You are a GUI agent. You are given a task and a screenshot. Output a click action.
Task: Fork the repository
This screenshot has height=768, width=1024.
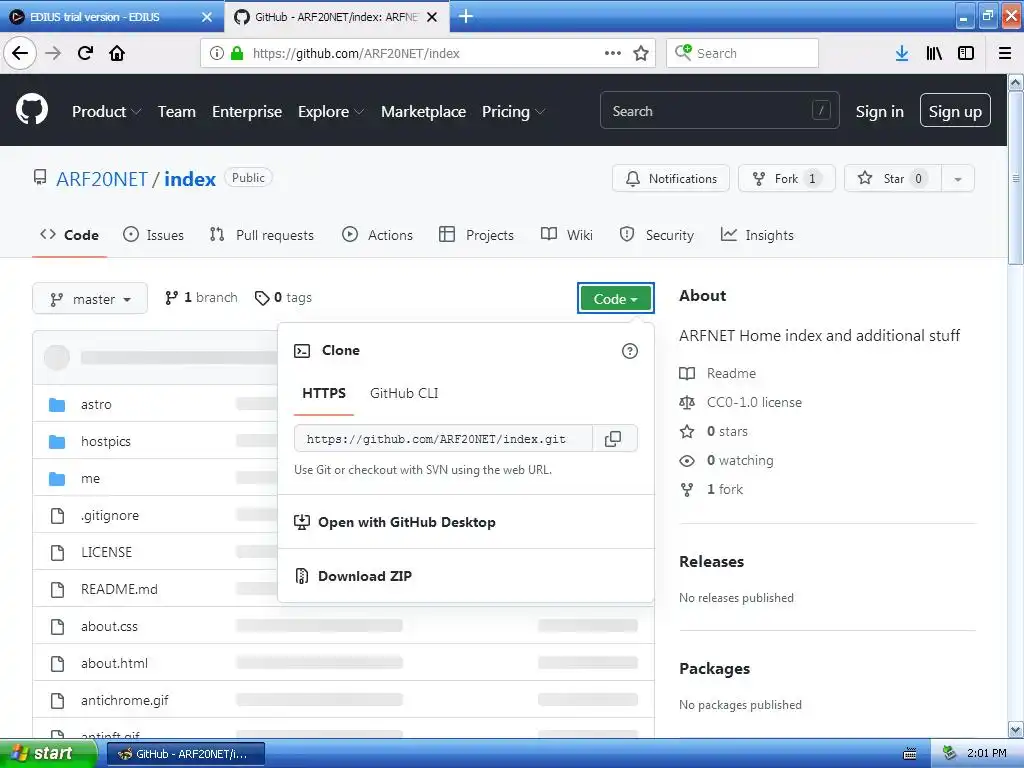point(786,178)
